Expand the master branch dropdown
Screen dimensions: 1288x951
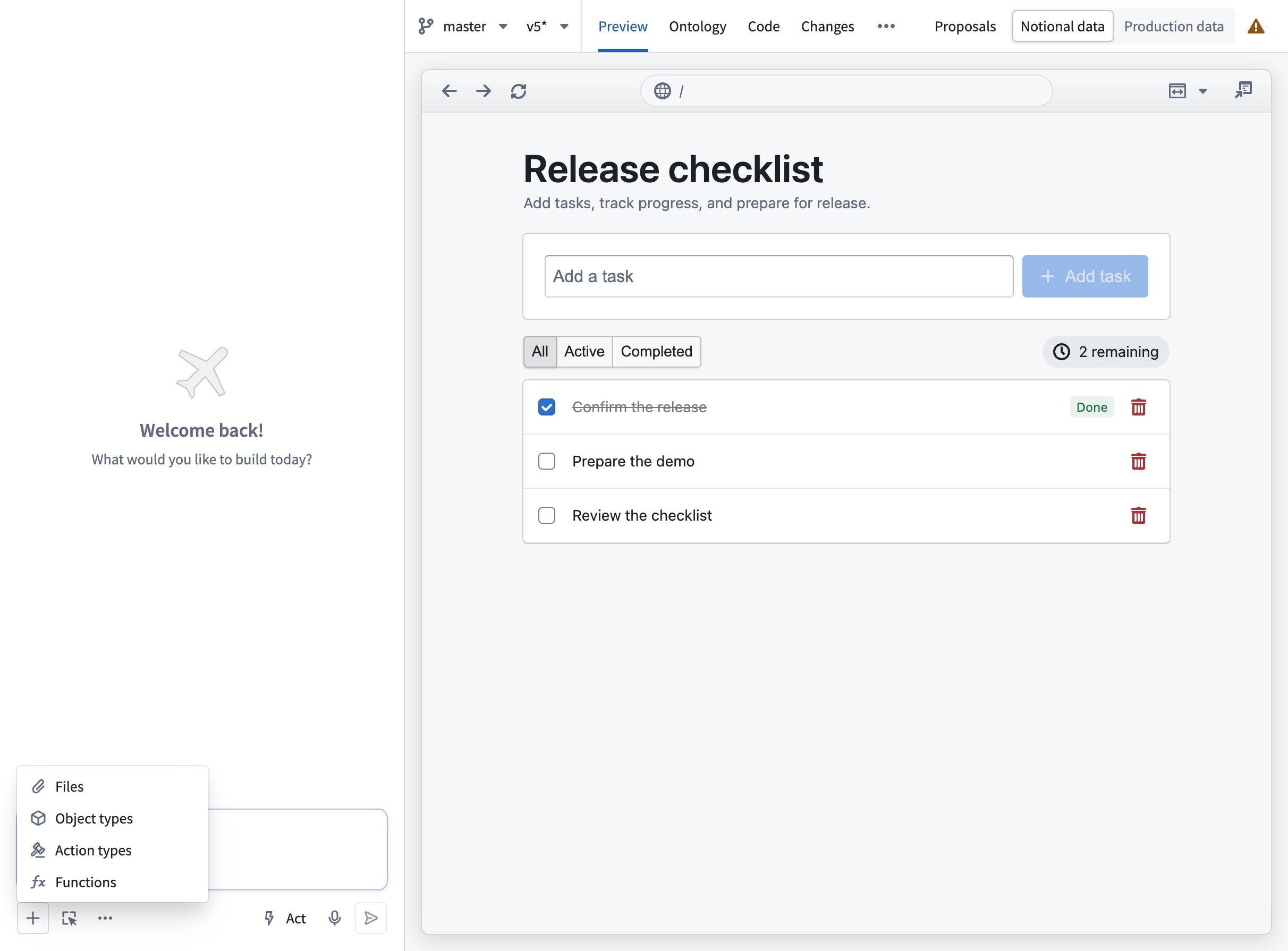click(503, 27)
